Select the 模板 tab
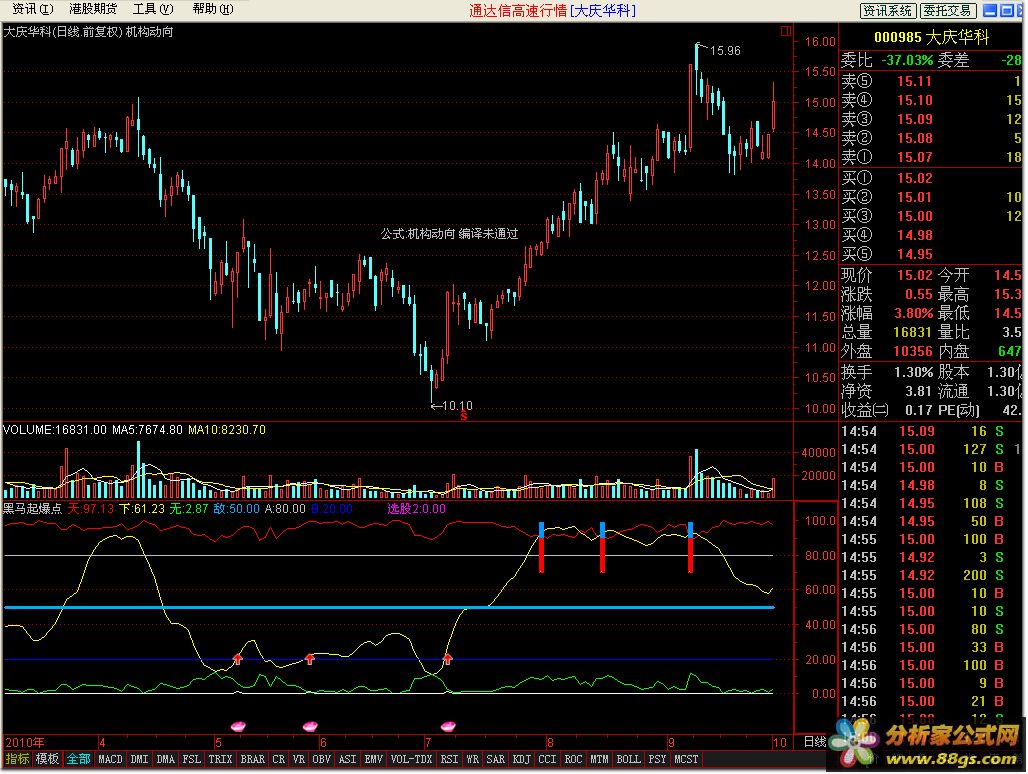The image size is (1028, 774). coord(47,759)
